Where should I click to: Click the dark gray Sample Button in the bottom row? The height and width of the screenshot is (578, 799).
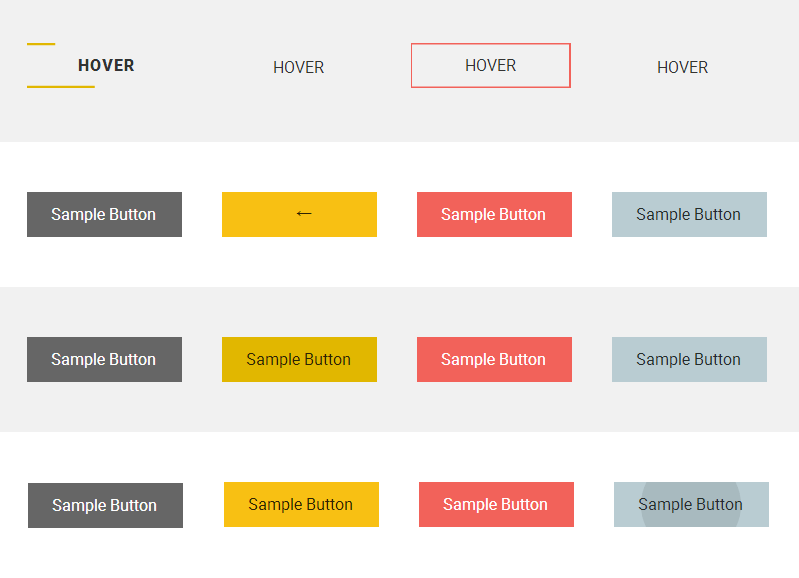click(x=105, y=505)
